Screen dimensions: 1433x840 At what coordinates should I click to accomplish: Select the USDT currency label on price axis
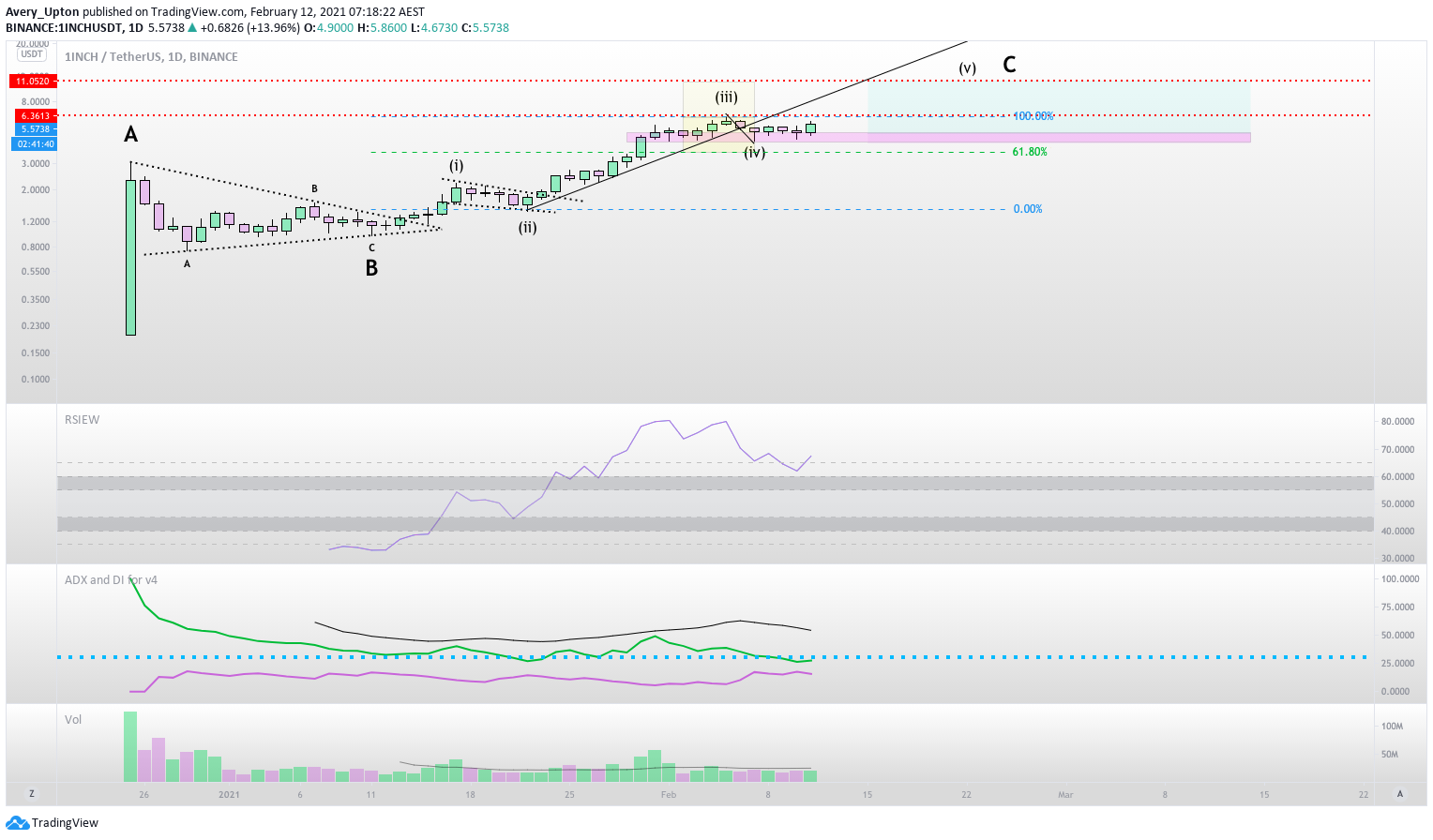pos(32,54)
